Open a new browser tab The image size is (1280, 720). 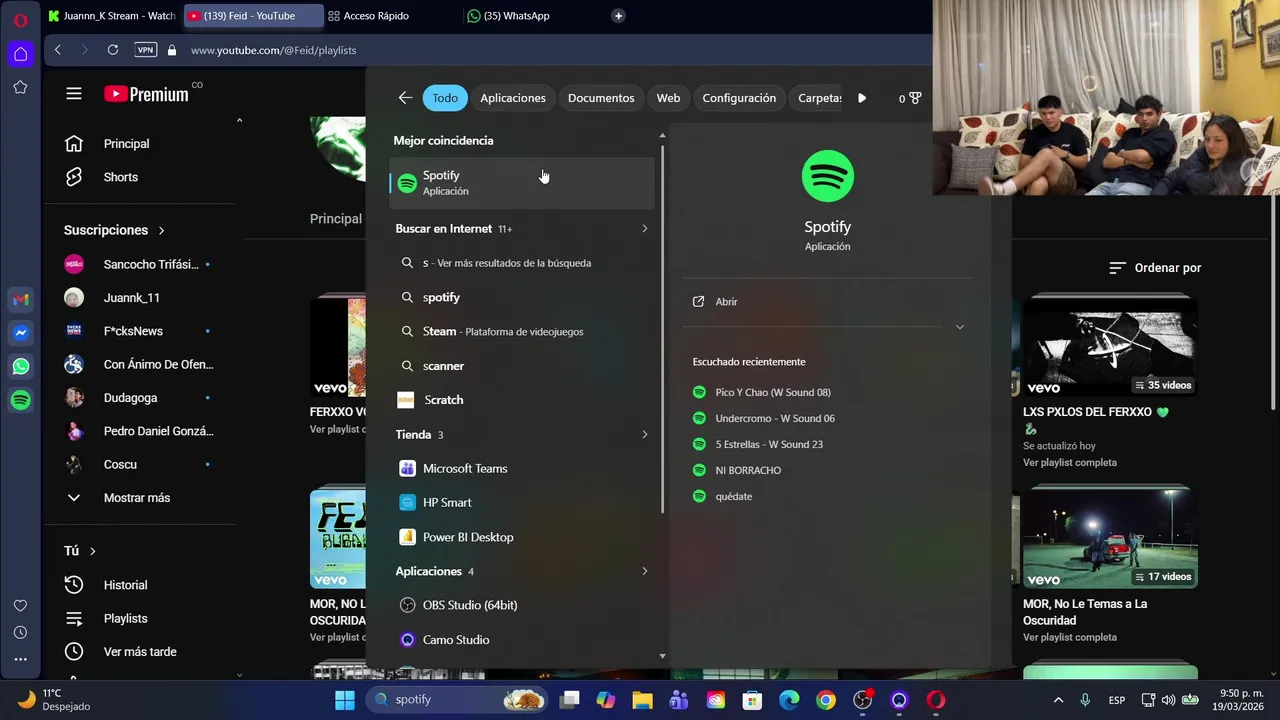tap(618, 15)
